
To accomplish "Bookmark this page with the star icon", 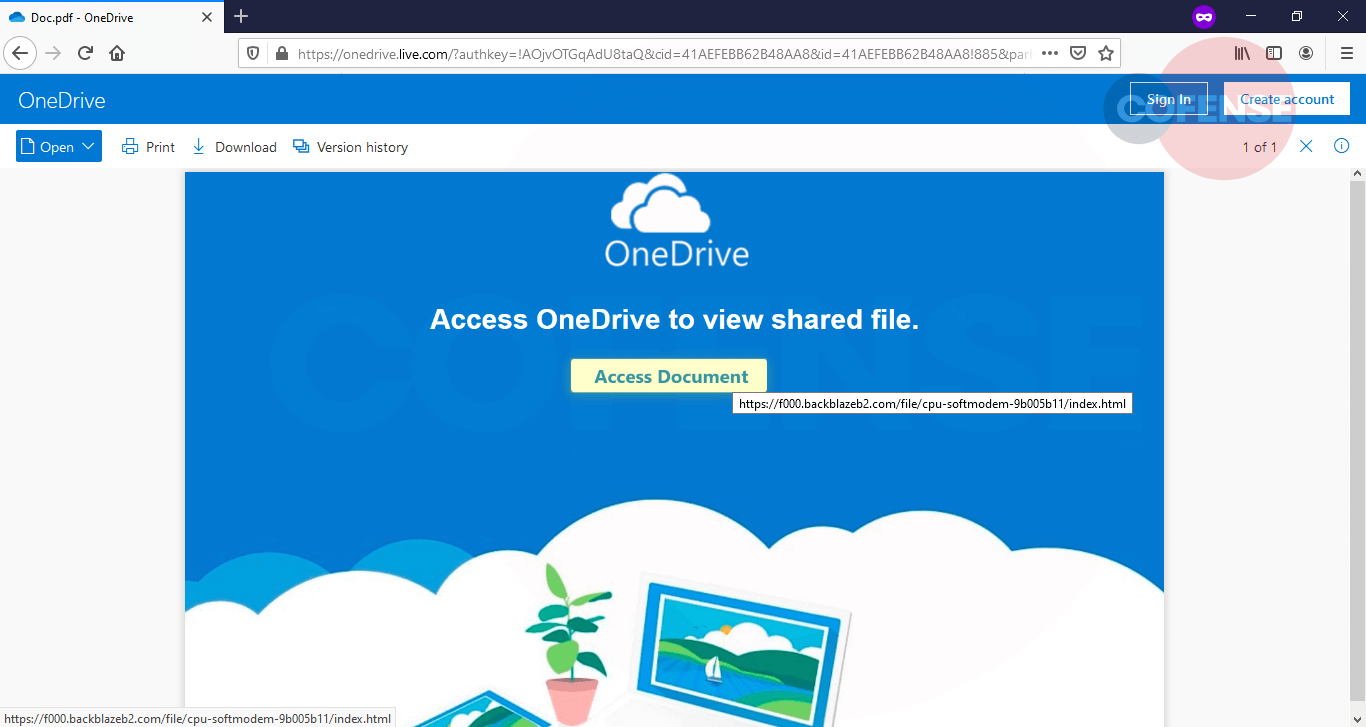I will tap(1106, 53).
